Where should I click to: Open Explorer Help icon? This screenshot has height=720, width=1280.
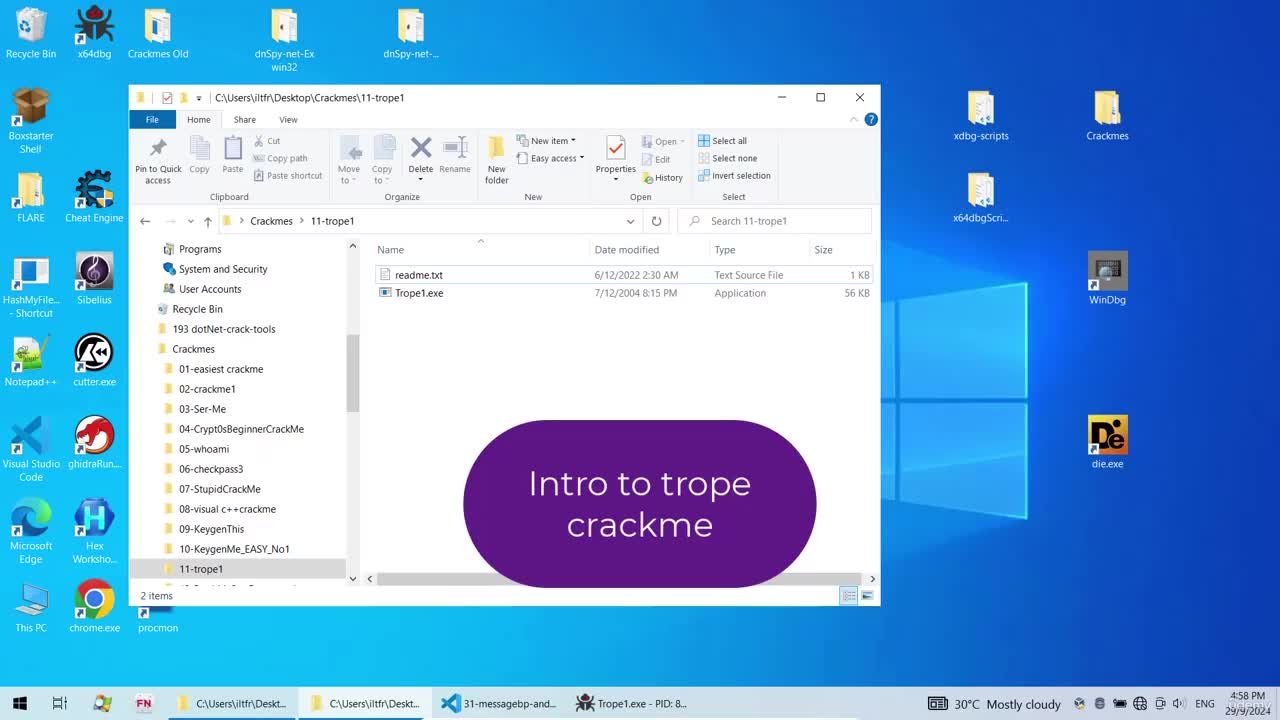(x=871, y=119)
